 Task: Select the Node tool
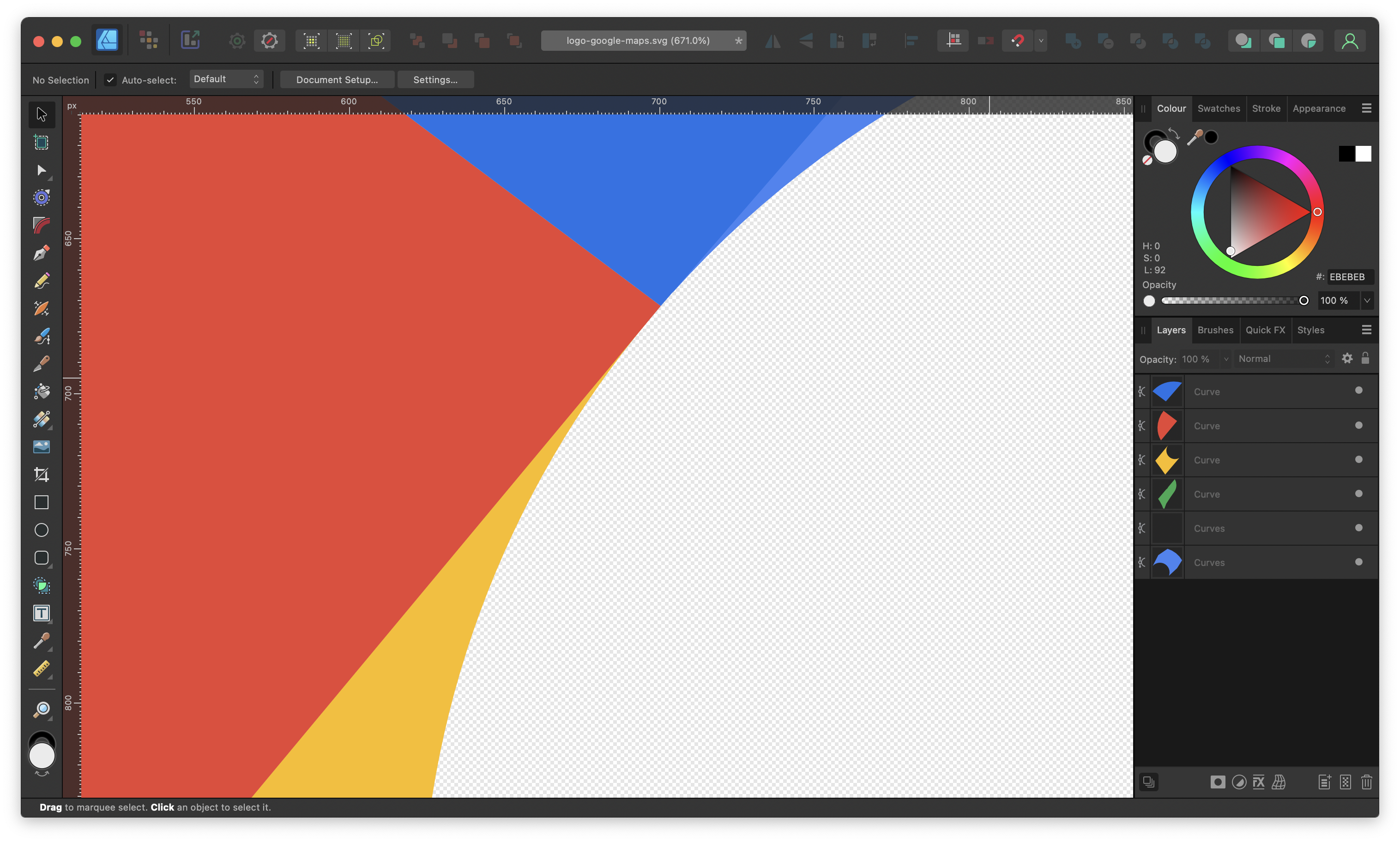[42, 170]
